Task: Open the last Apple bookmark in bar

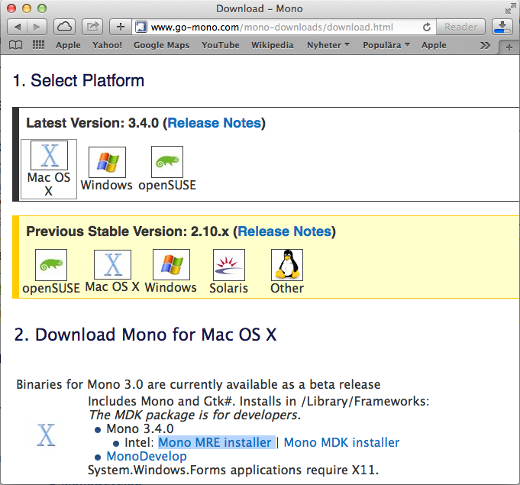Action: (x=434, y=45)
